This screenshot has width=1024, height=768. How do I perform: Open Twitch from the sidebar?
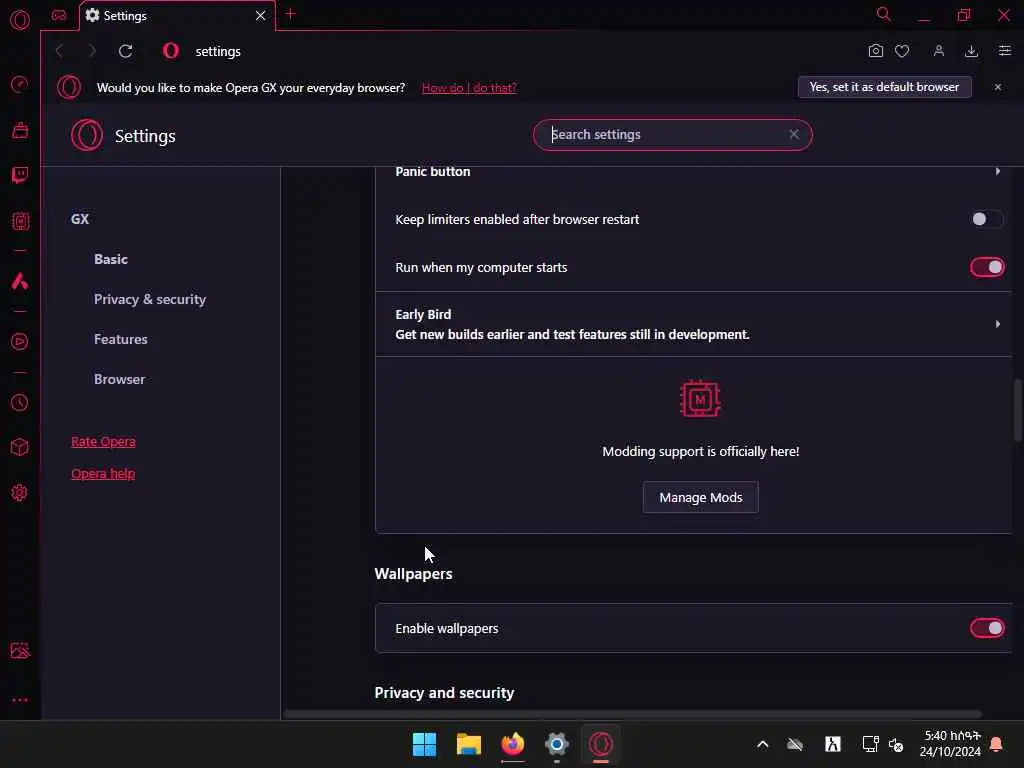pyautogui.click(x=20, y=174)
